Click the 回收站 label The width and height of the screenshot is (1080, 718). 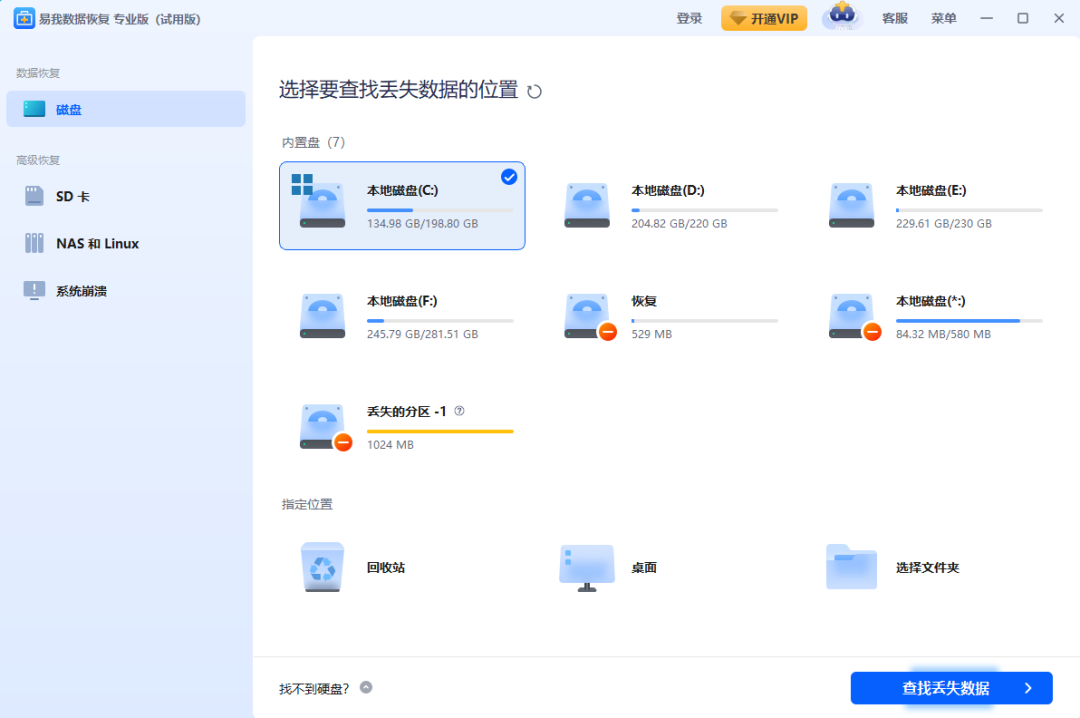coord(386,568)
